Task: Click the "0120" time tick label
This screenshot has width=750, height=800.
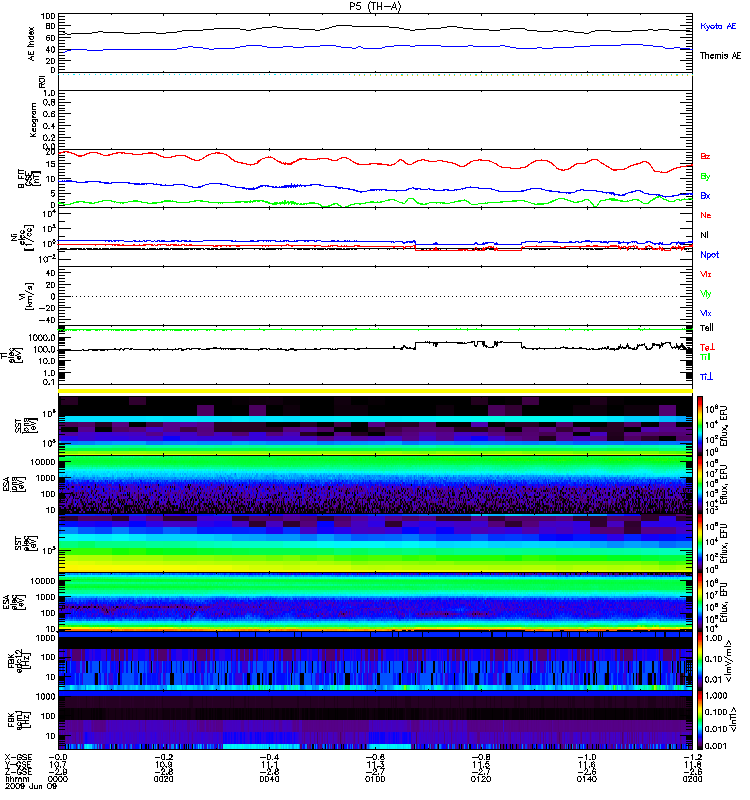Action: pos(481,779)
